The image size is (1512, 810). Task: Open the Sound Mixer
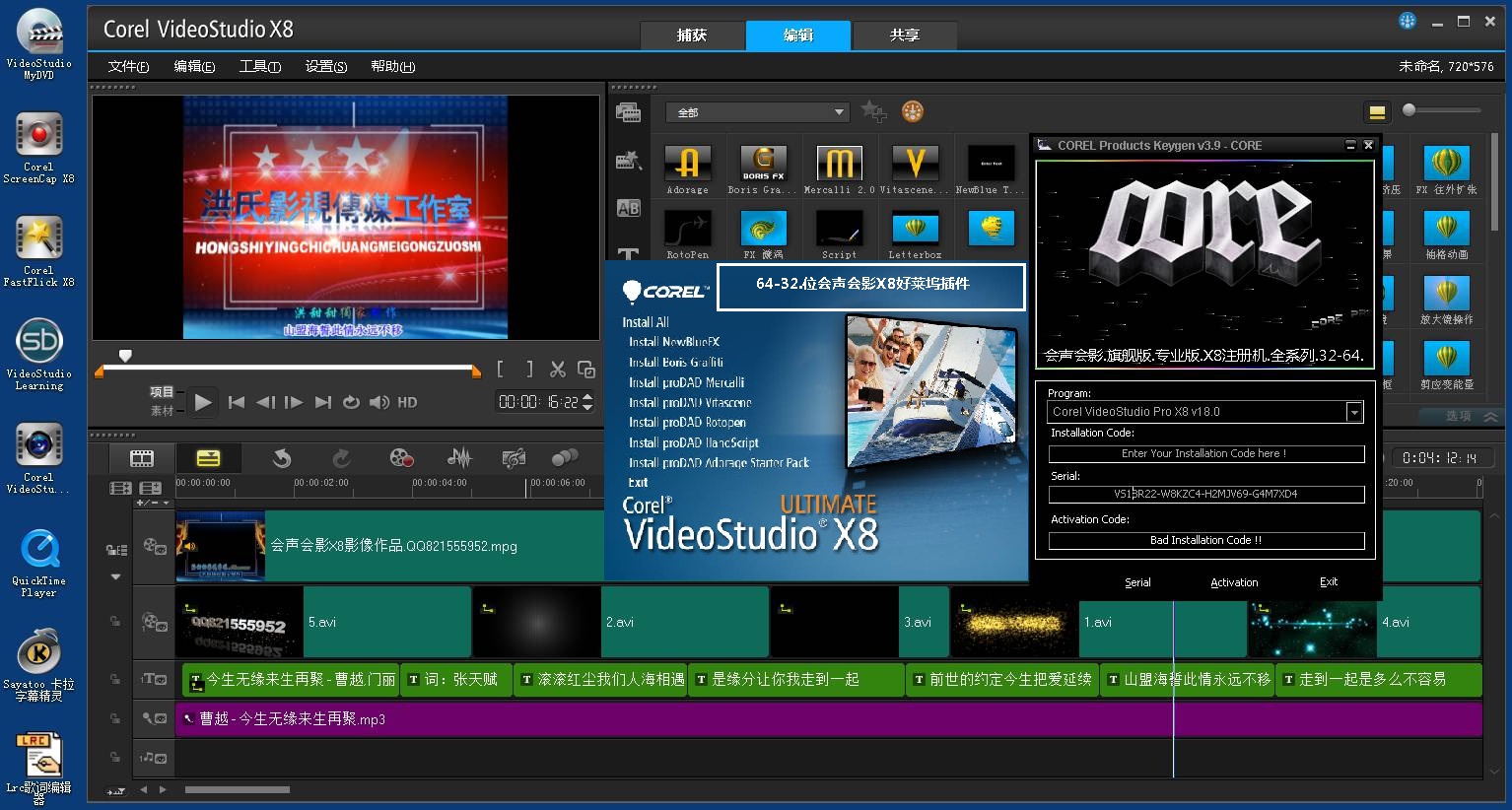click(458, 458)
